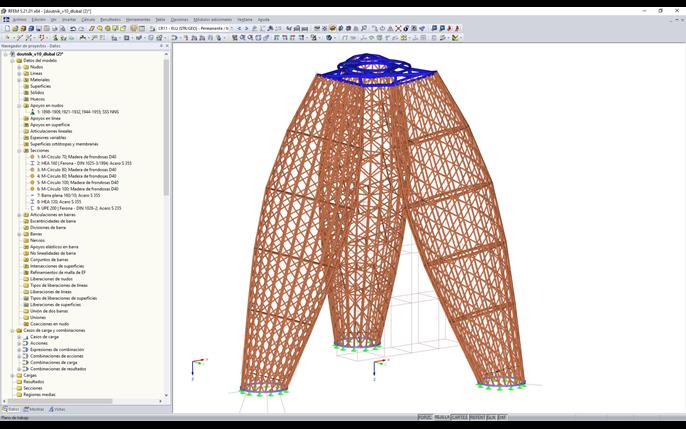Click the Open file folder icon
Screen dimensions: 686x429
click(x=15, y=28)
